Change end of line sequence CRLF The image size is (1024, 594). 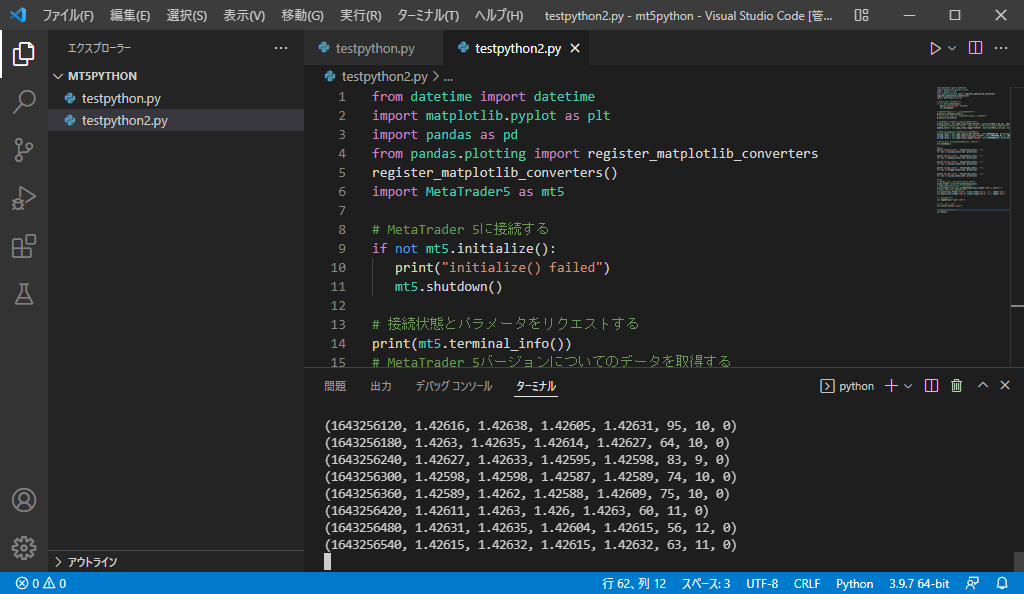807,584
